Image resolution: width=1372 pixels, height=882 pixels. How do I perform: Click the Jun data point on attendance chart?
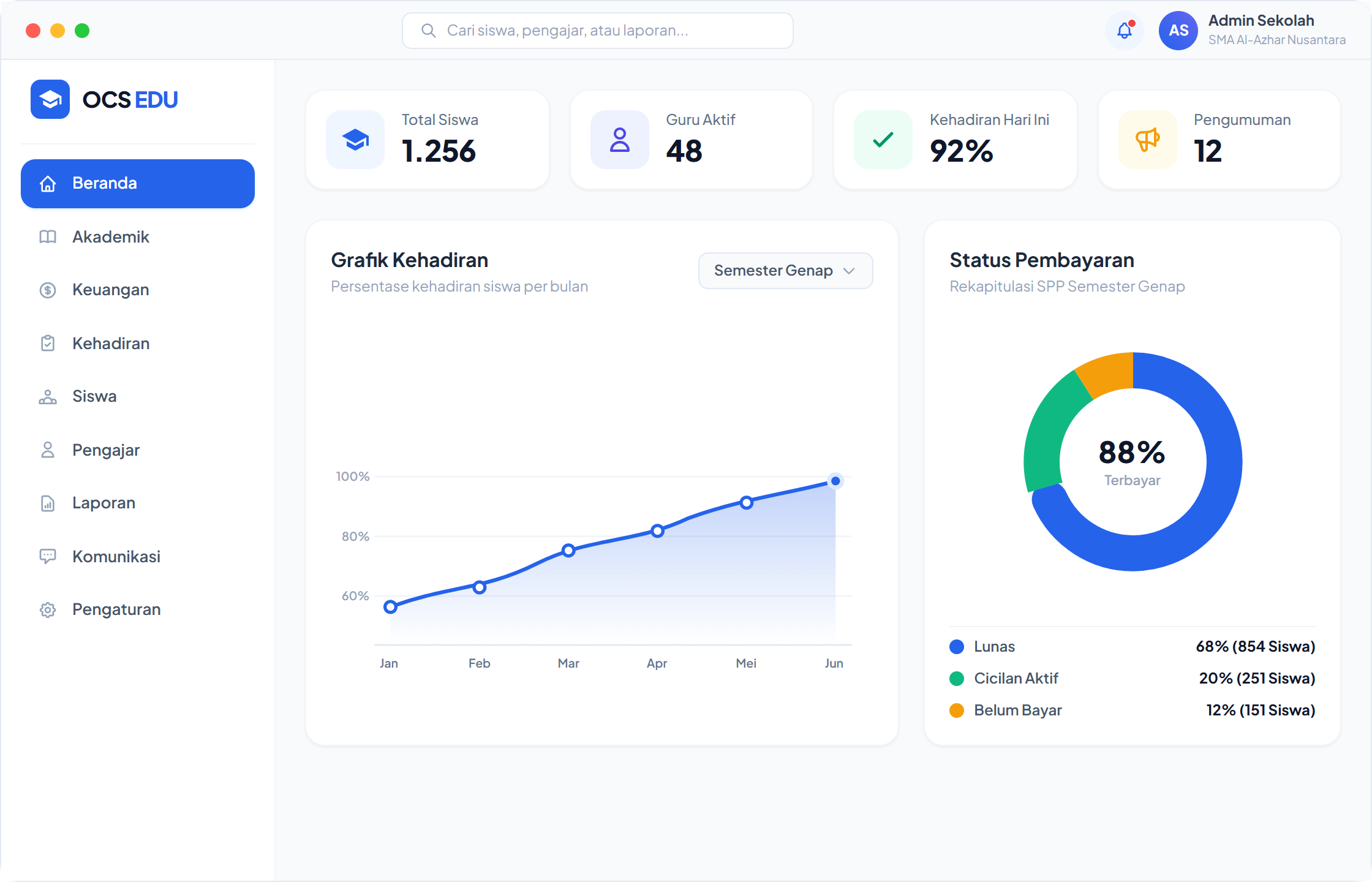(835, 481)
